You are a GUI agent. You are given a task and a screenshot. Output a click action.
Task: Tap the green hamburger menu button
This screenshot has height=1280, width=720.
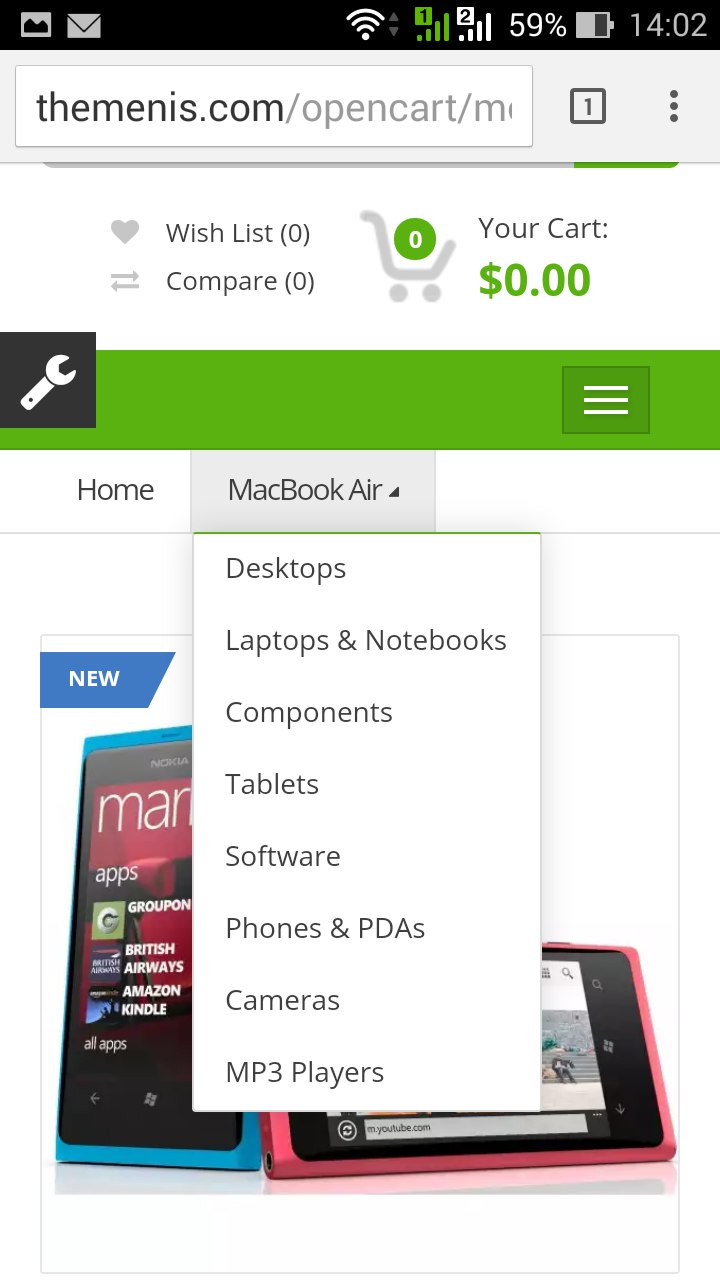pos(606,400)
